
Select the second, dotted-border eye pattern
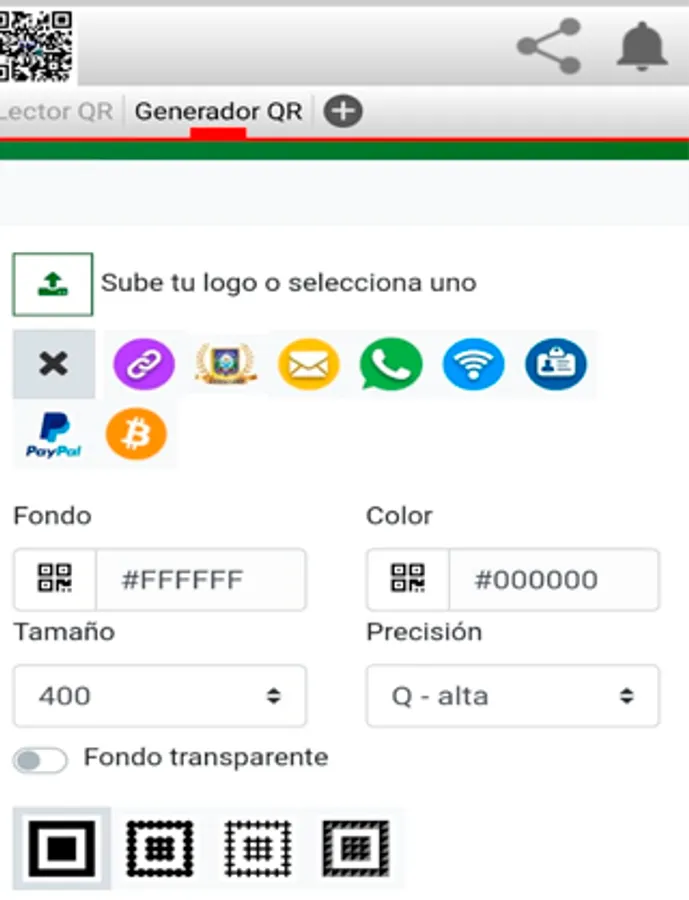click(160, 848)
